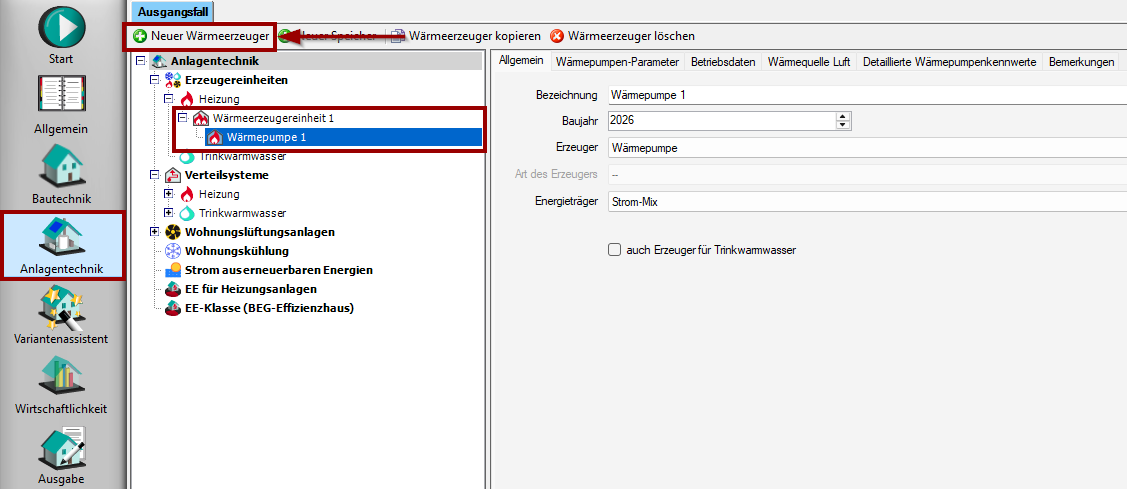The width and height of the screenshot is (1127, 489).
Task: Click Wärmeerzeuger kopieren button
Action: pyautogui.click(x=465, y=36)
